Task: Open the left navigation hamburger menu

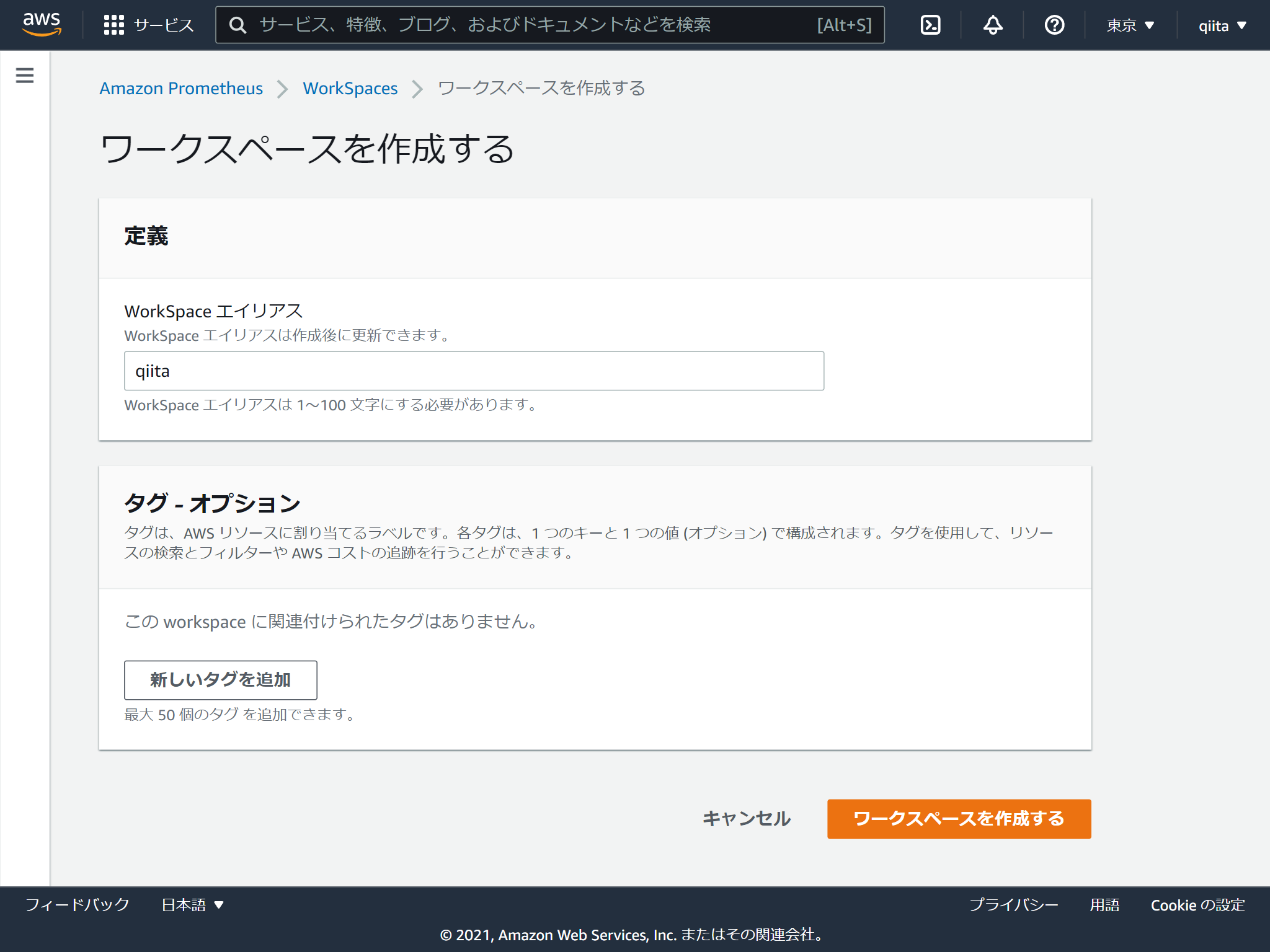Action: 24,74
